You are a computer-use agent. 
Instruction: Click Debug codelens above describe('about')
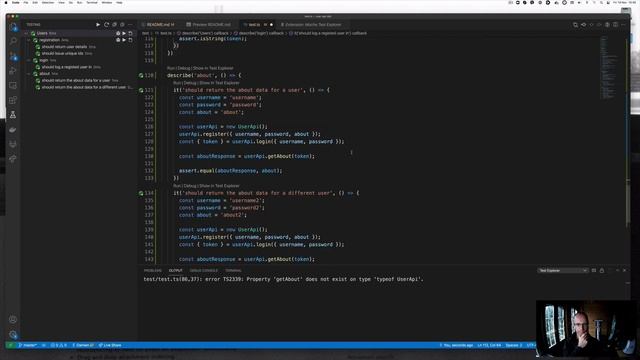pos(183,68)
